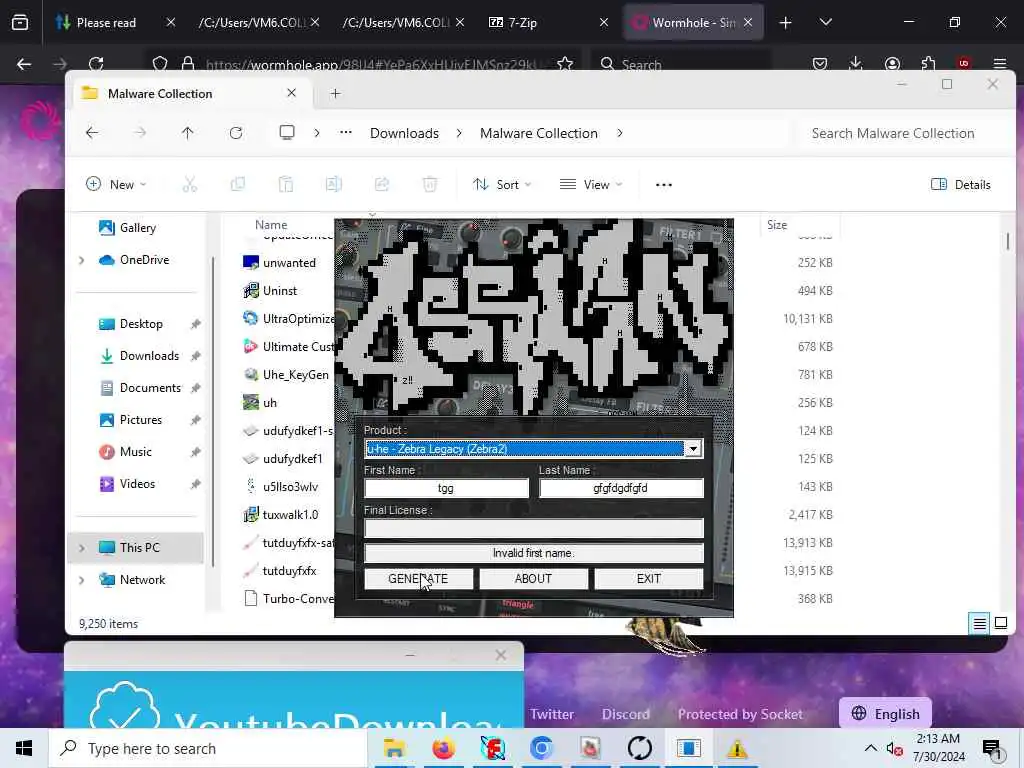1024x768 pixels.
Task: Reload the browser page
Action: click(96, 64)
